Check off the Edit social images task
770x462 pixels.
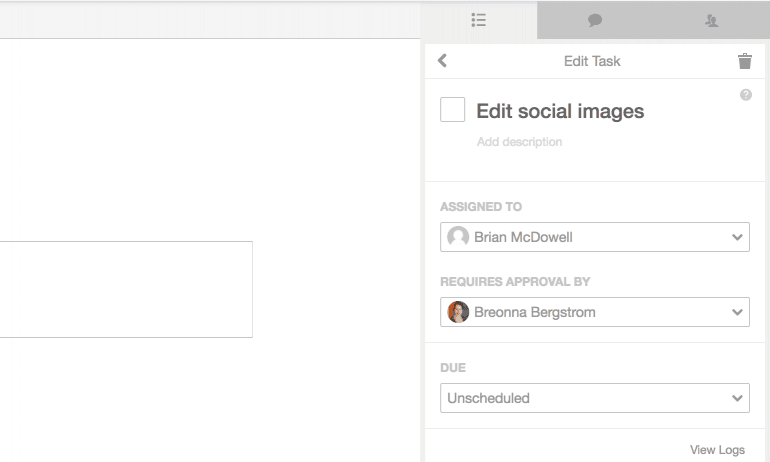453,110
